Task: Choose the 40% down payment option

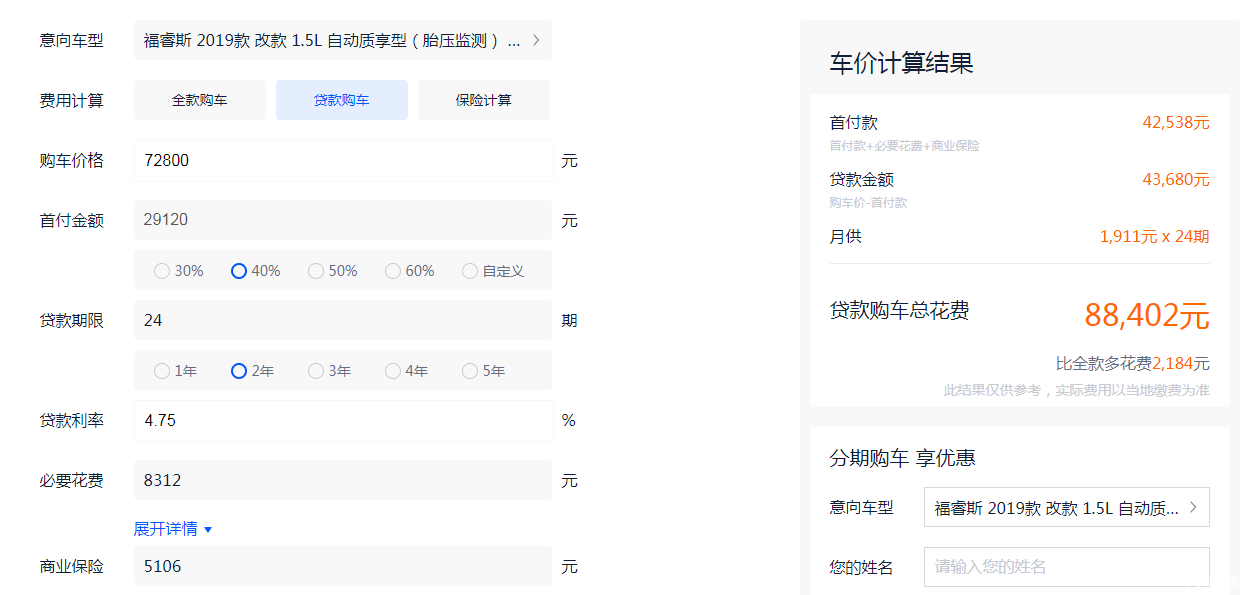Action: pyautogui.click(x=239, y=271)
